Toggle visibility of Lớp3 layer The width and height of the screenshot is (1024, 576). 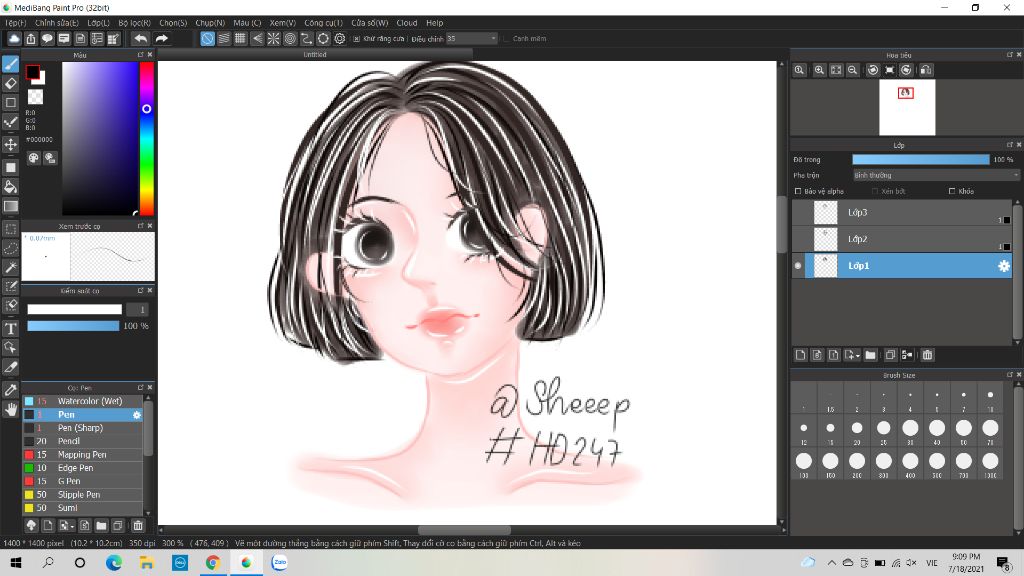coord(798,212)
